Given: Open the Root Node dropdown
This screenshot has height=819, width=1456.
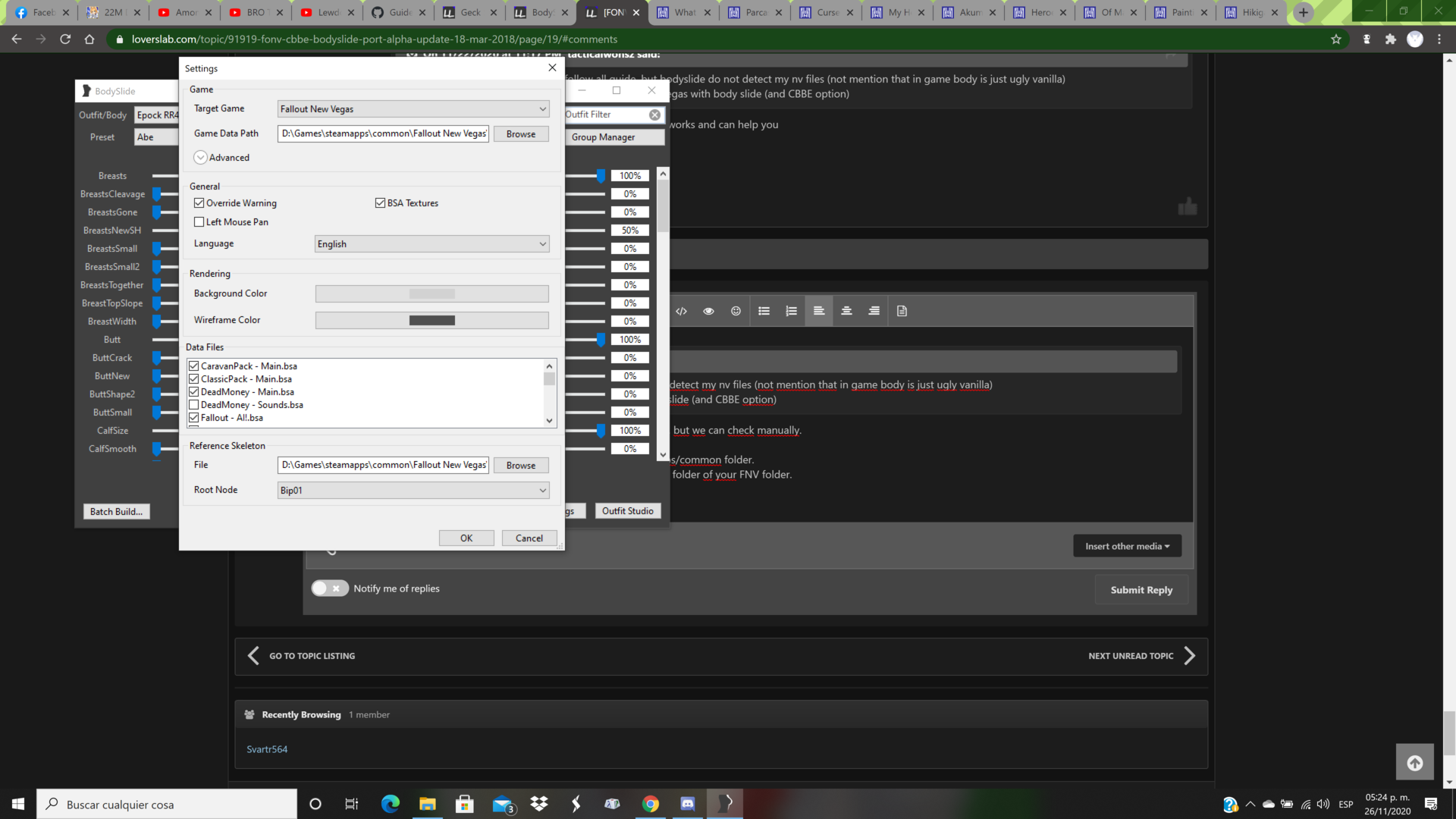Looking at the screenshot, I should [x=413, y=491].
